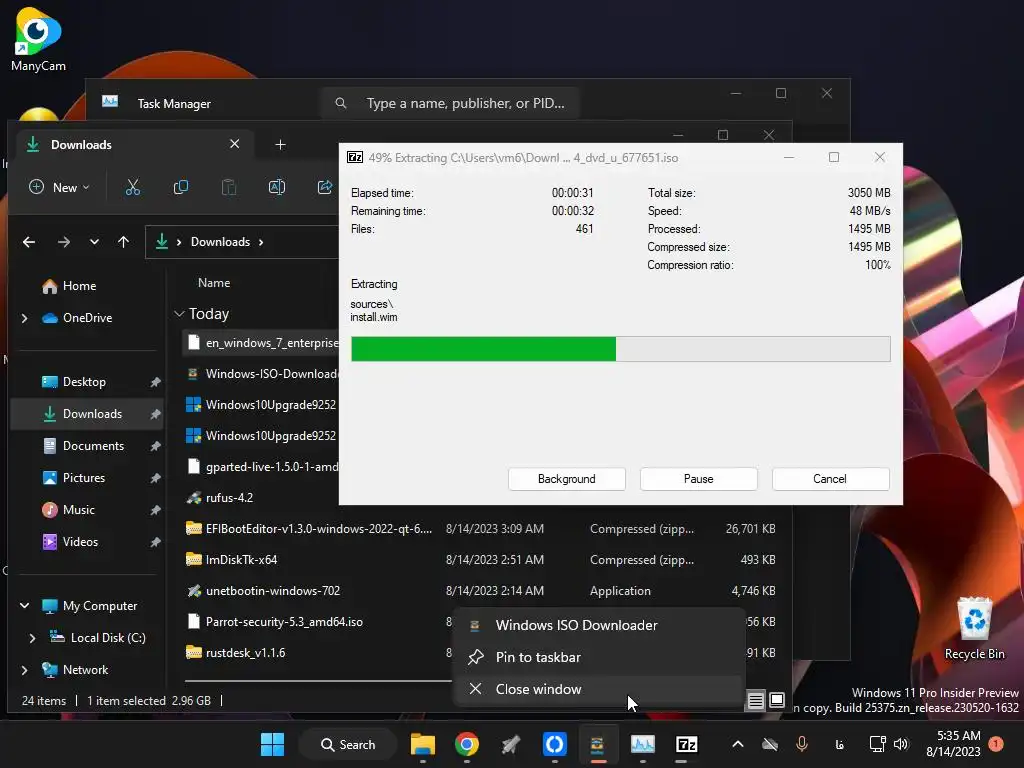Switch Explorer to large thumbnails view icon
The height and width of the screenshot is (768, 1024).
(776, 700)
